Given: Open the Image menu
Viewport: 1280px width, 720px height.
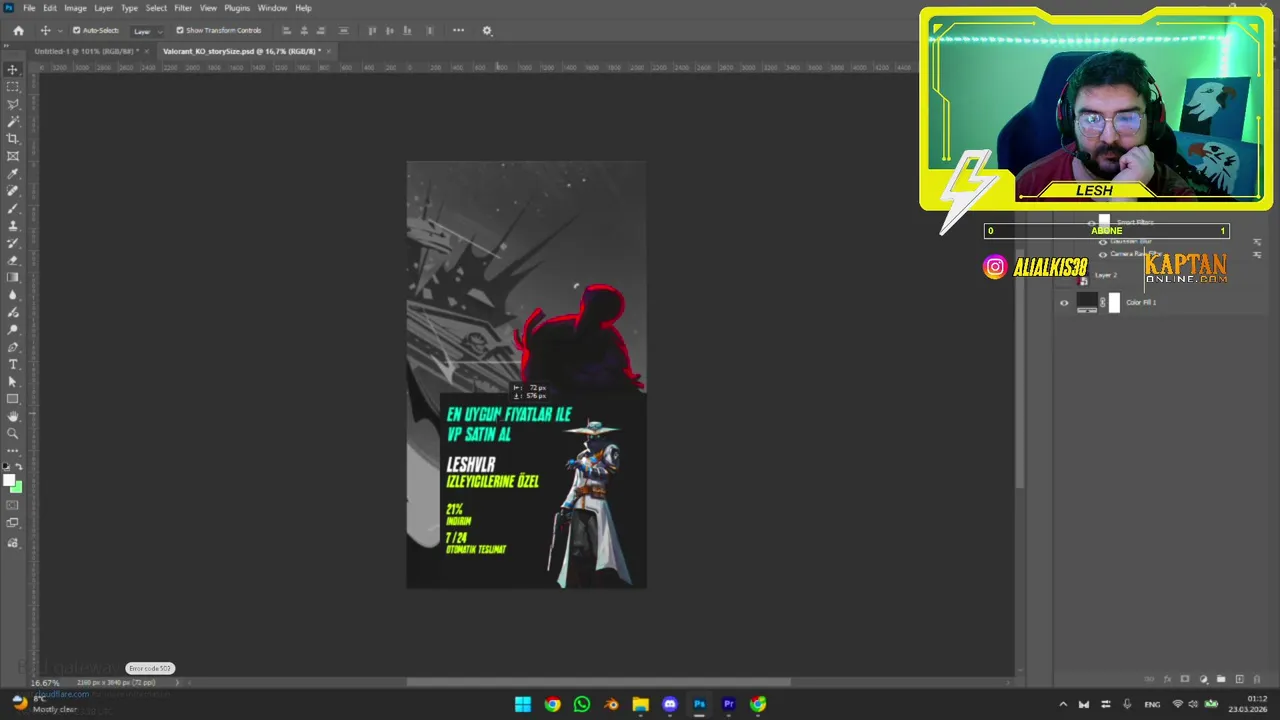Looking at the screenshot, I should click(75, 8).
